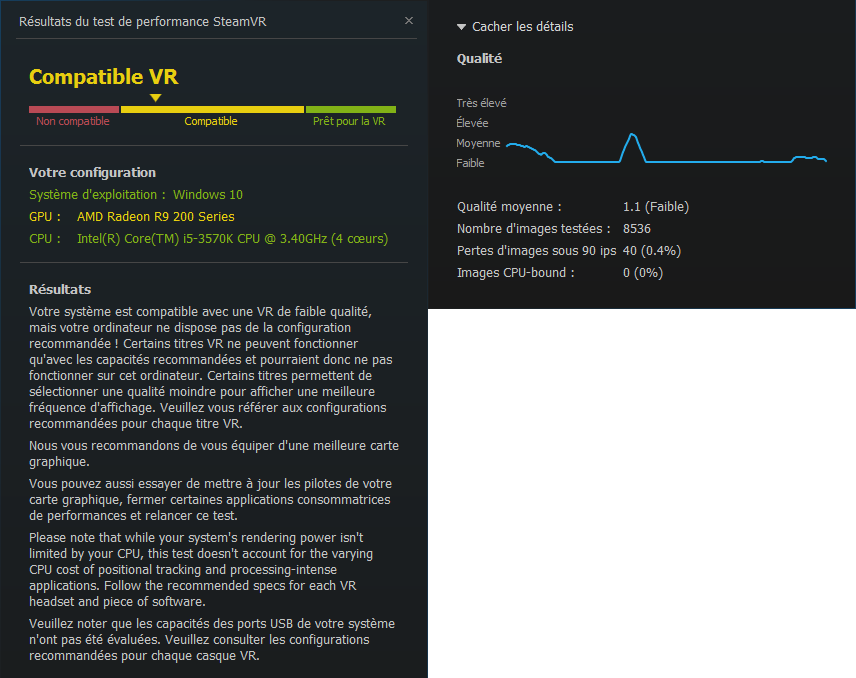Click the green segment of the rating bar
The width and height of the screenshot is (856, 678).
[350, 109]
